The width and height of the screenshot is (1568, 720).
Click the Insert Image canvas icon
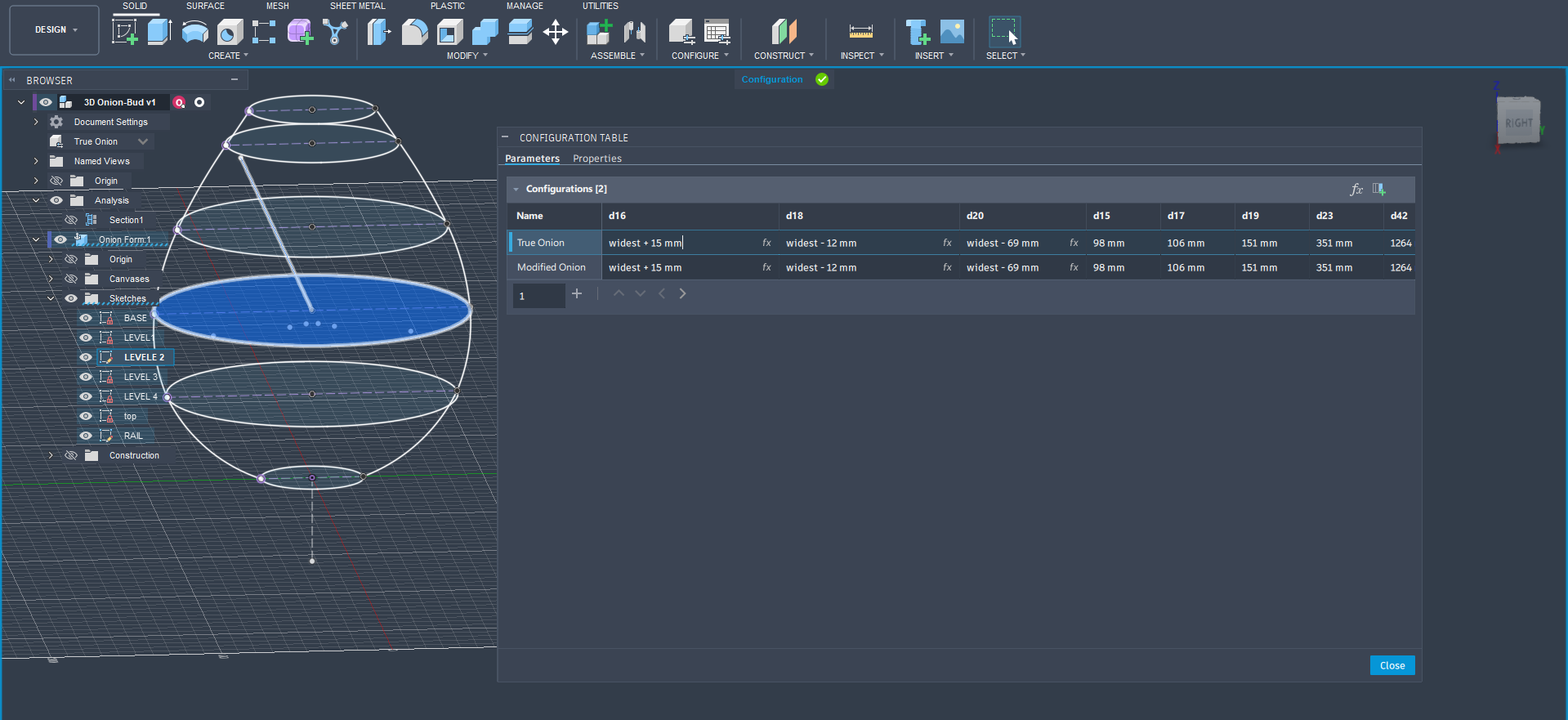952,32
